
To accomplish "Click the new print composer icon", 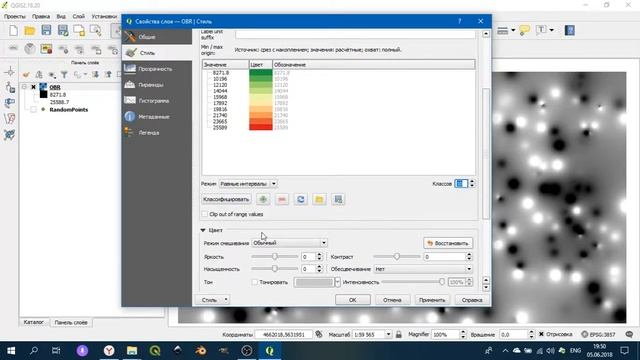I will (79, 30).
